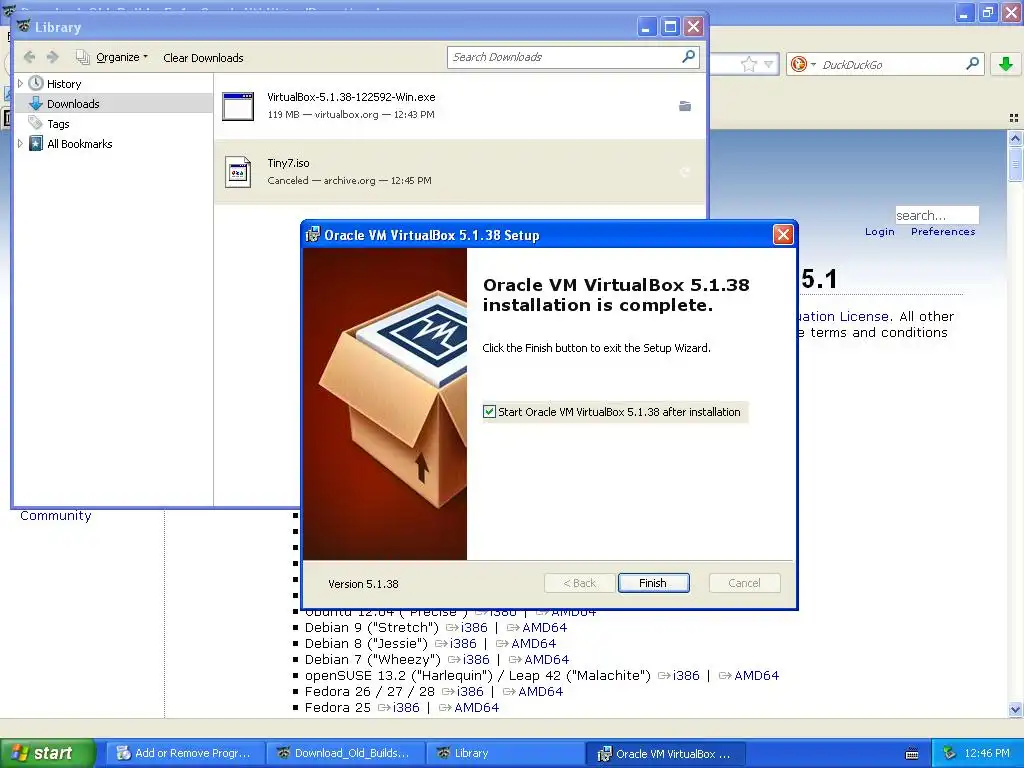Maximize the Library window
This screenshot has height=768, width=1024.
click(670, 27)
